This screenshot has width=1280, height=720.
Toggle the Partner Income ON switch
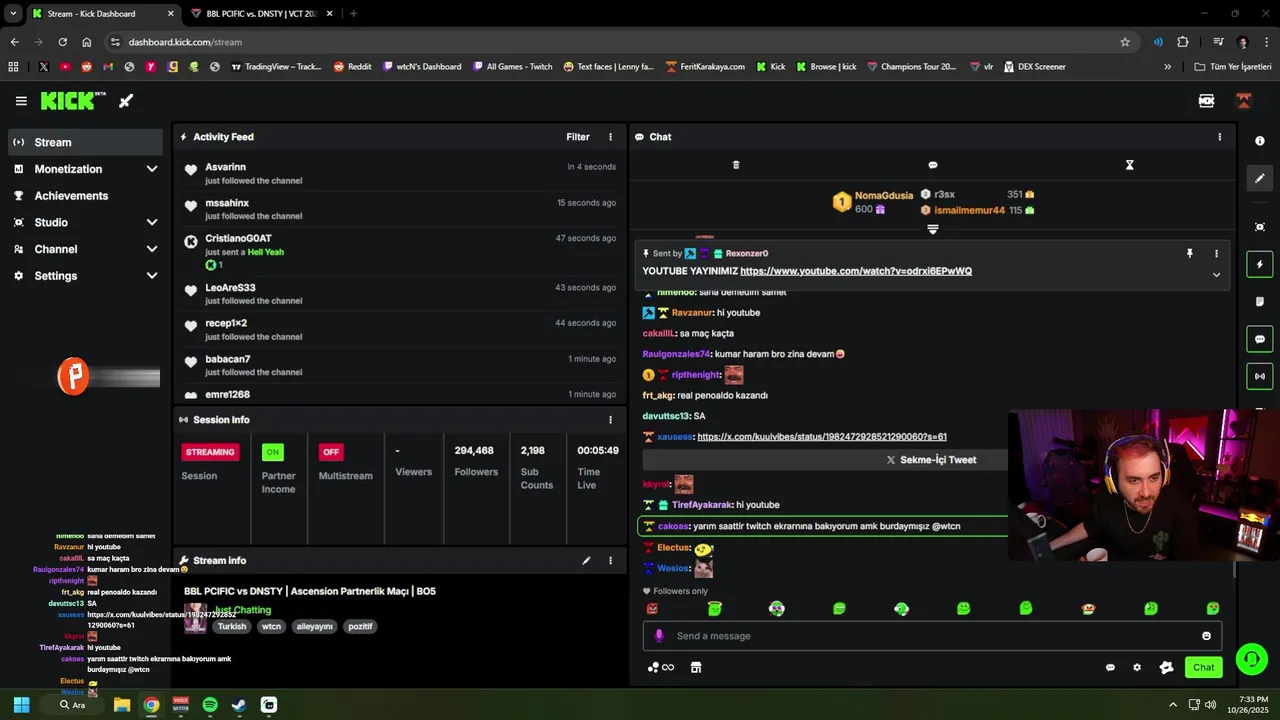(272, 452)
